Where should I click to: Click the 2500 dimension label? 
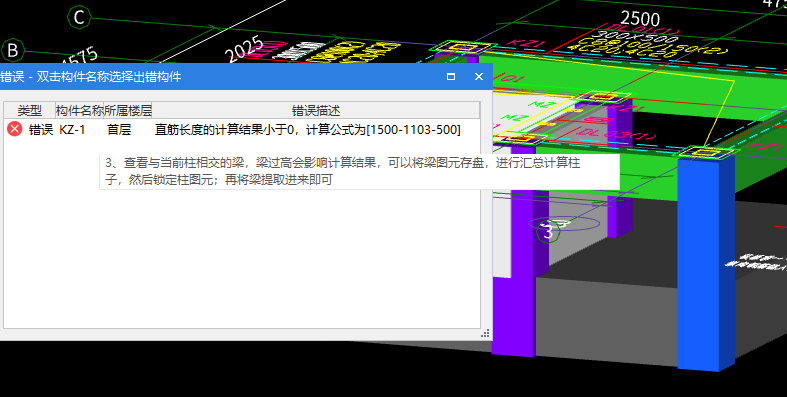coord(640,19)
